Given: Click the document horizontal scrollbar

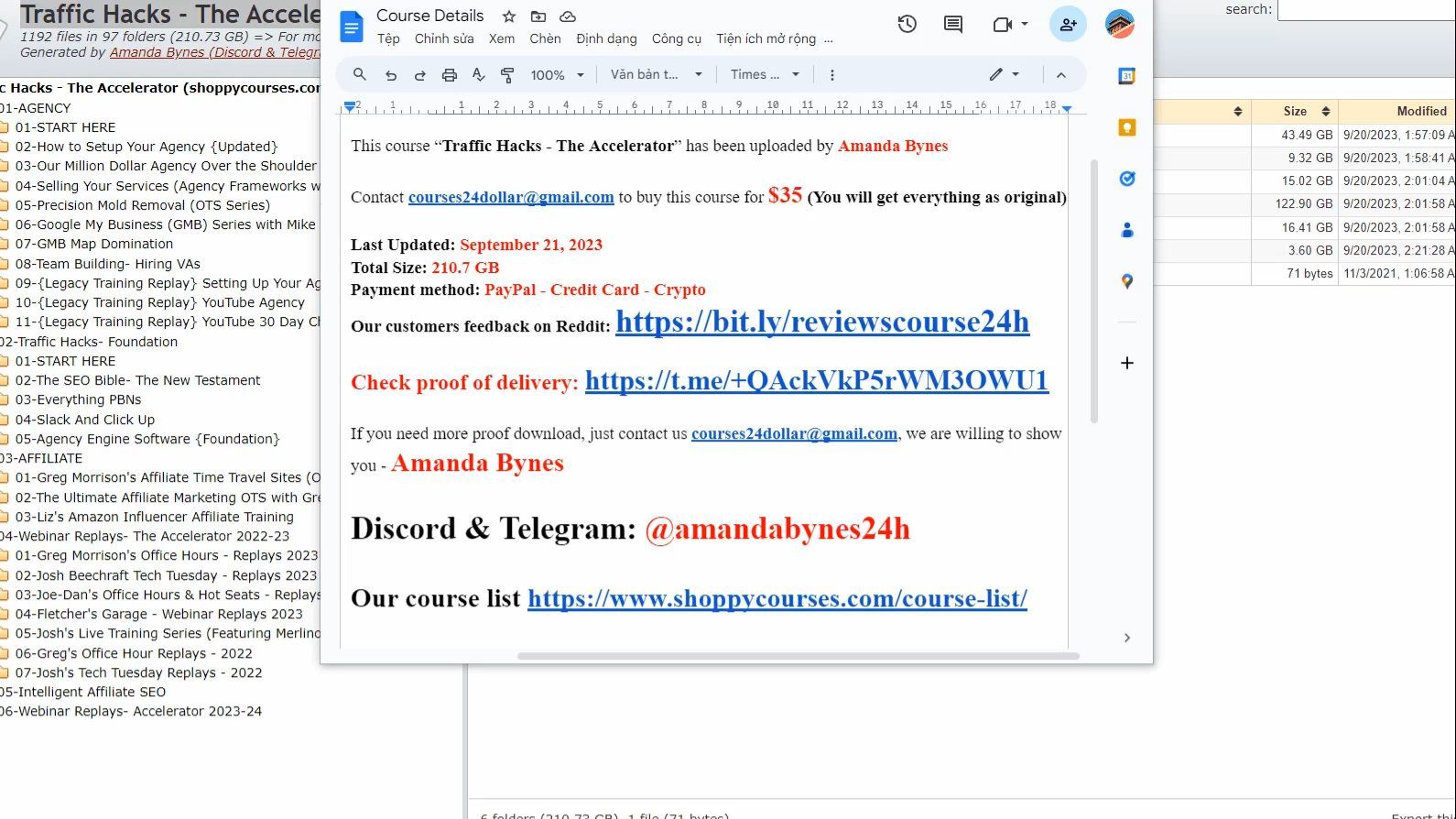Looking at the screenshot, I should (x=798, y=656).
